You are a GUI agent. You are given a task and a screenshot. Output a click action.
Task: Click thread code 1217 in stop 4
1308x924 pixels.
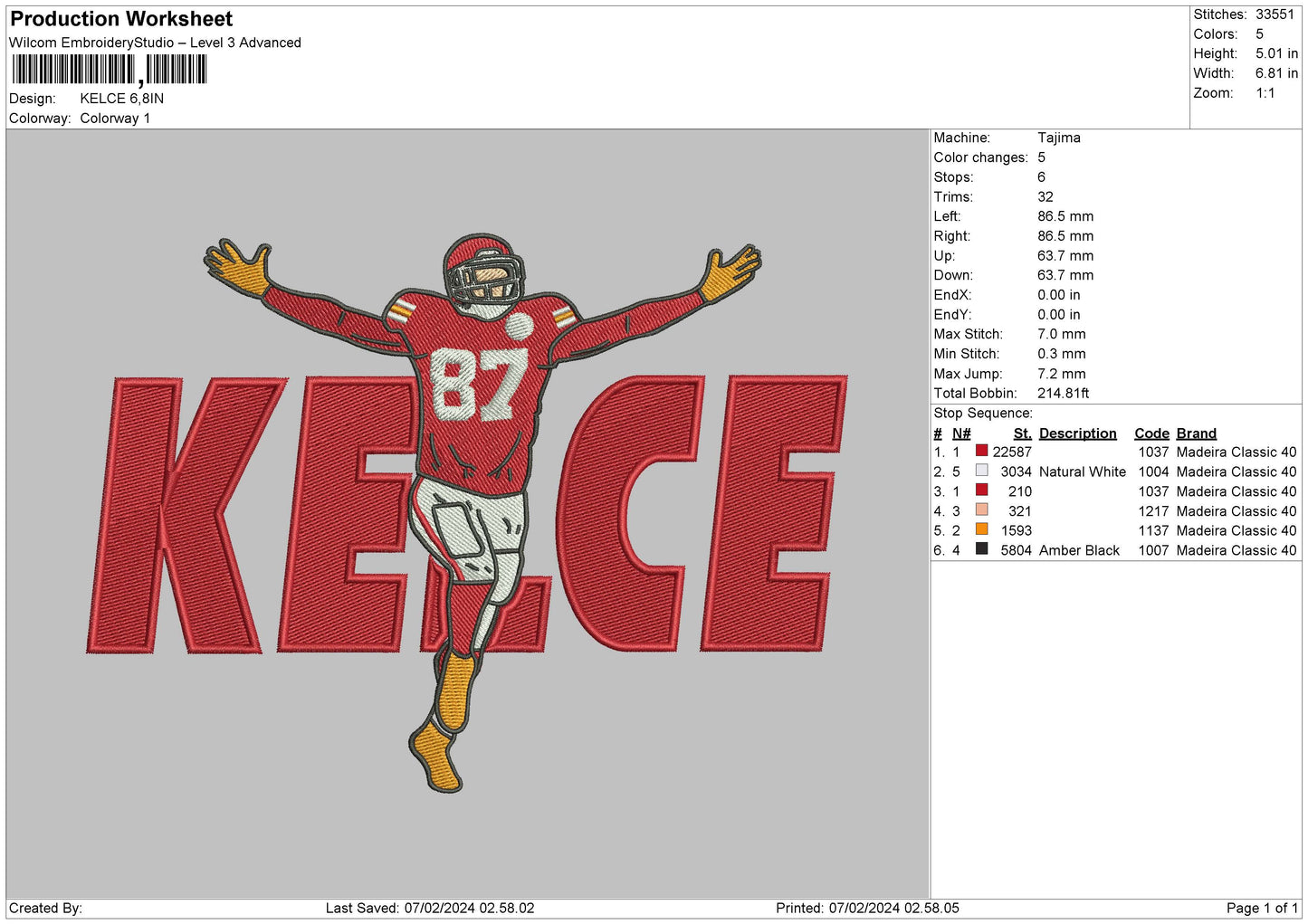(1154, 511)
